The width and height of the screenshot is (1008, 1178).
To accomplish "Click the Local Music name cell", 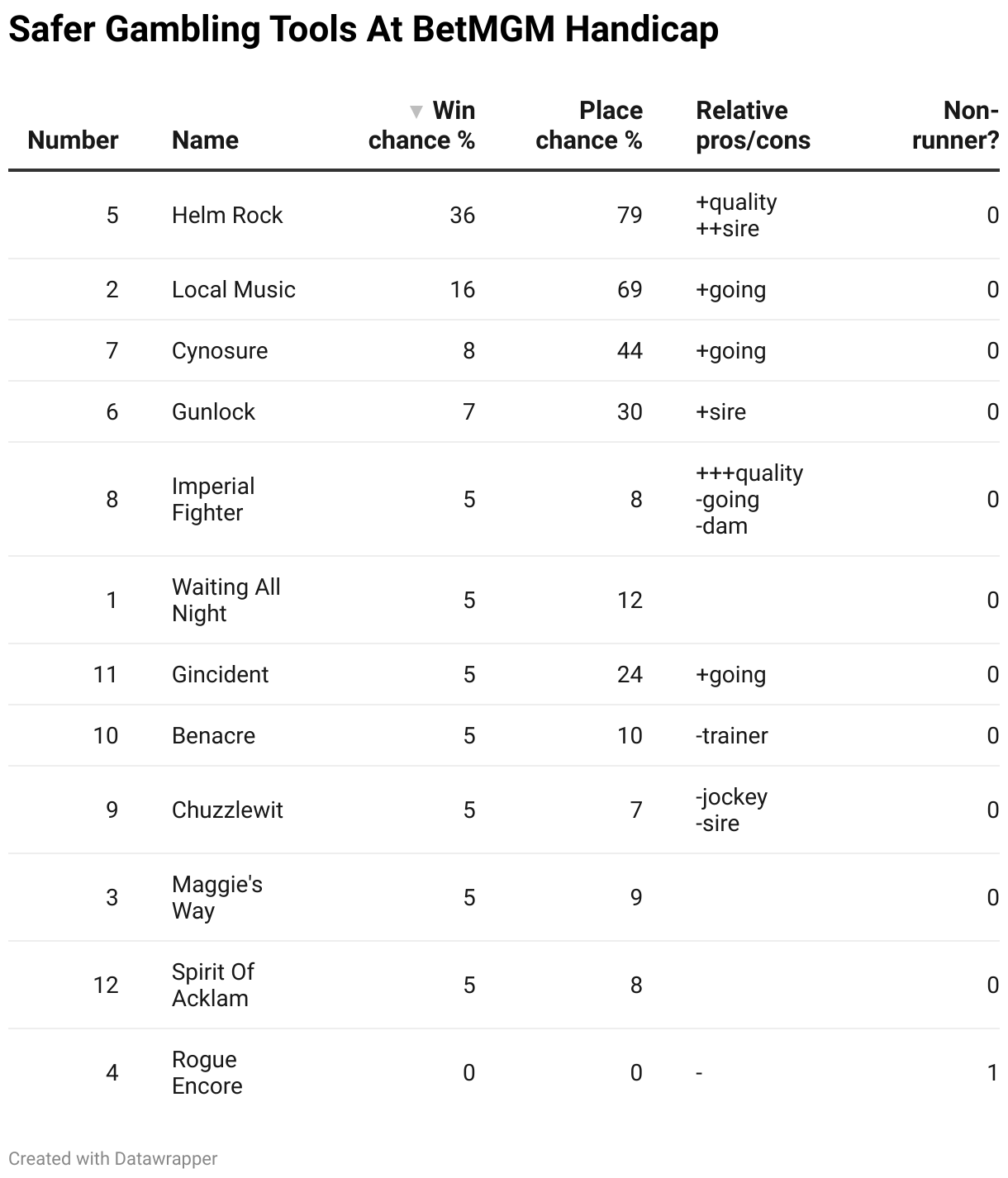I will click(234, 290).
